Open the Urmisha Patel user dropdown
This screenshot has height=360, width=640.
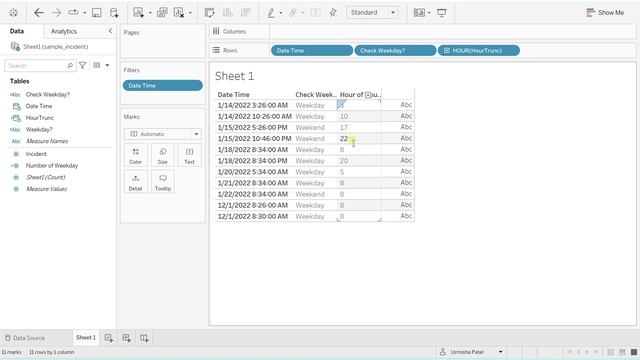[x=471, y=352]
